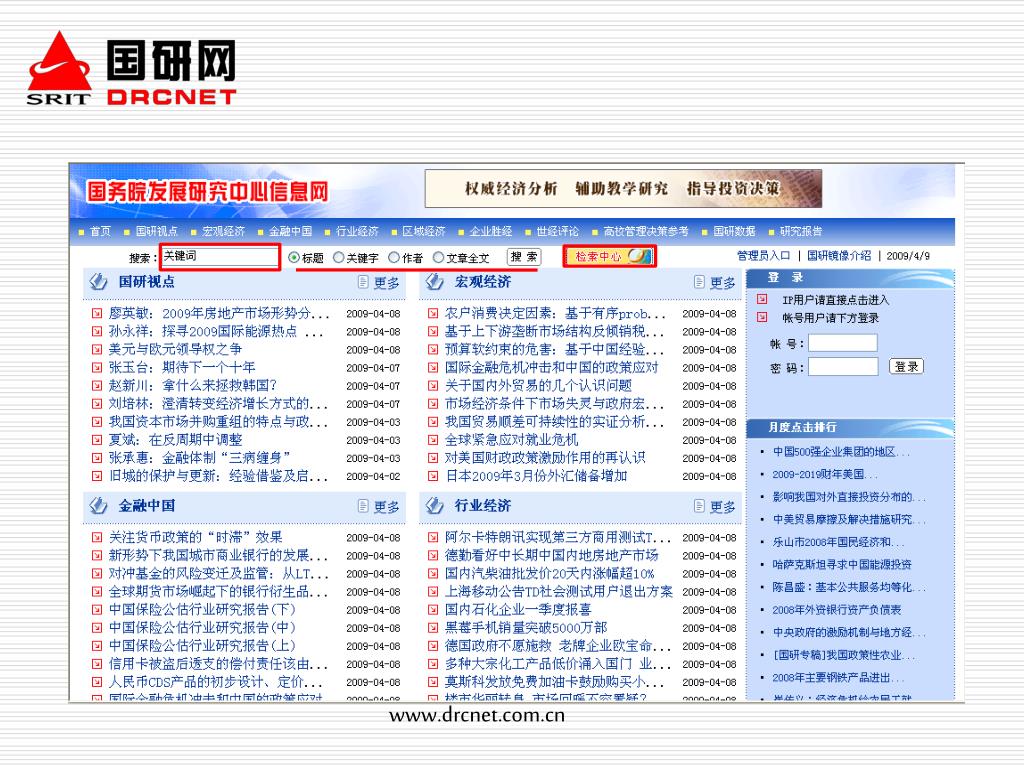This screenshot has width=1024, height=768.
Task: Open article 中国保险公估行业研究报告(上)
Action: [x=202, y=645]
